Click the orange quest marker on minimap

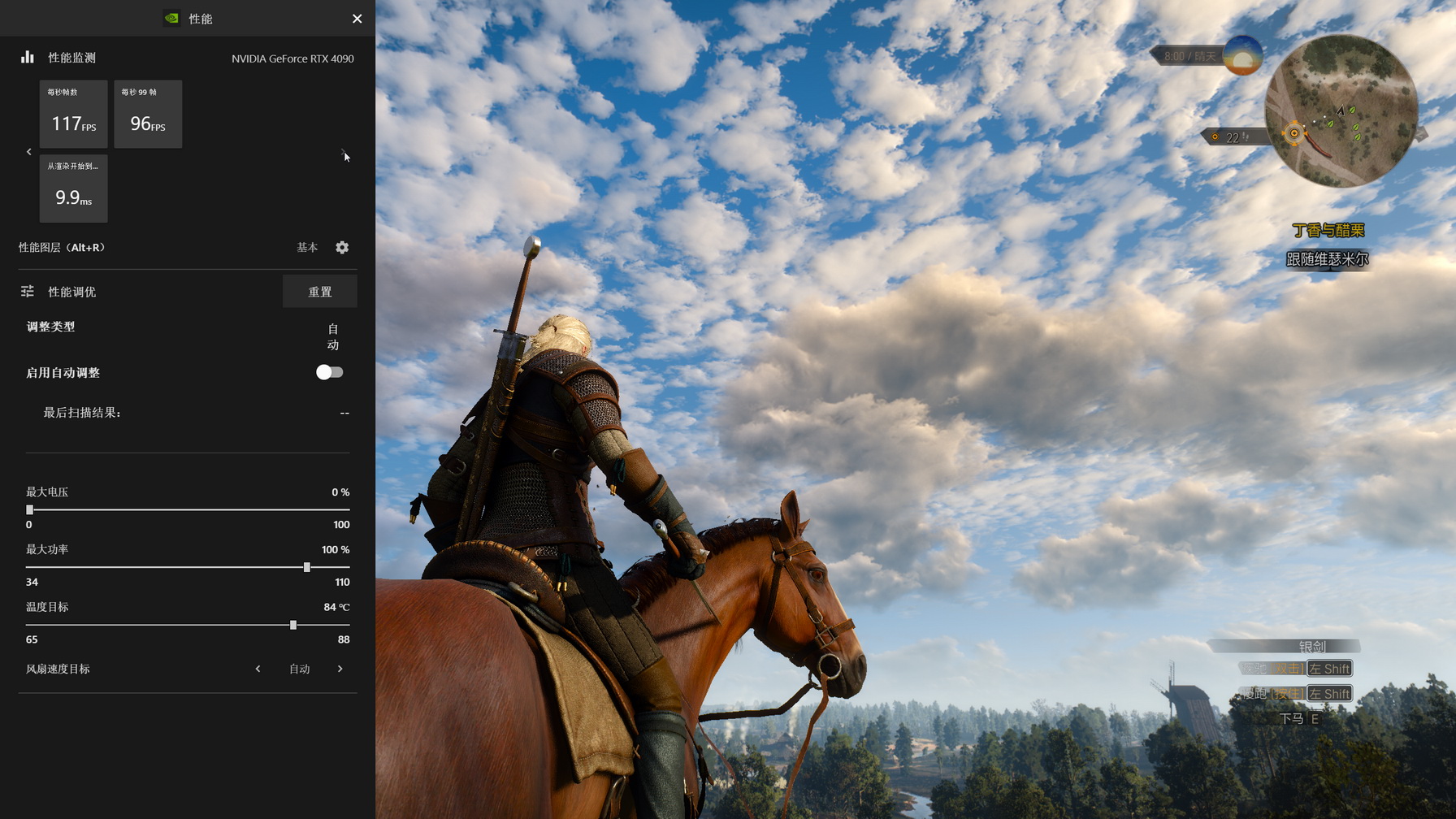click(1294, 133)
